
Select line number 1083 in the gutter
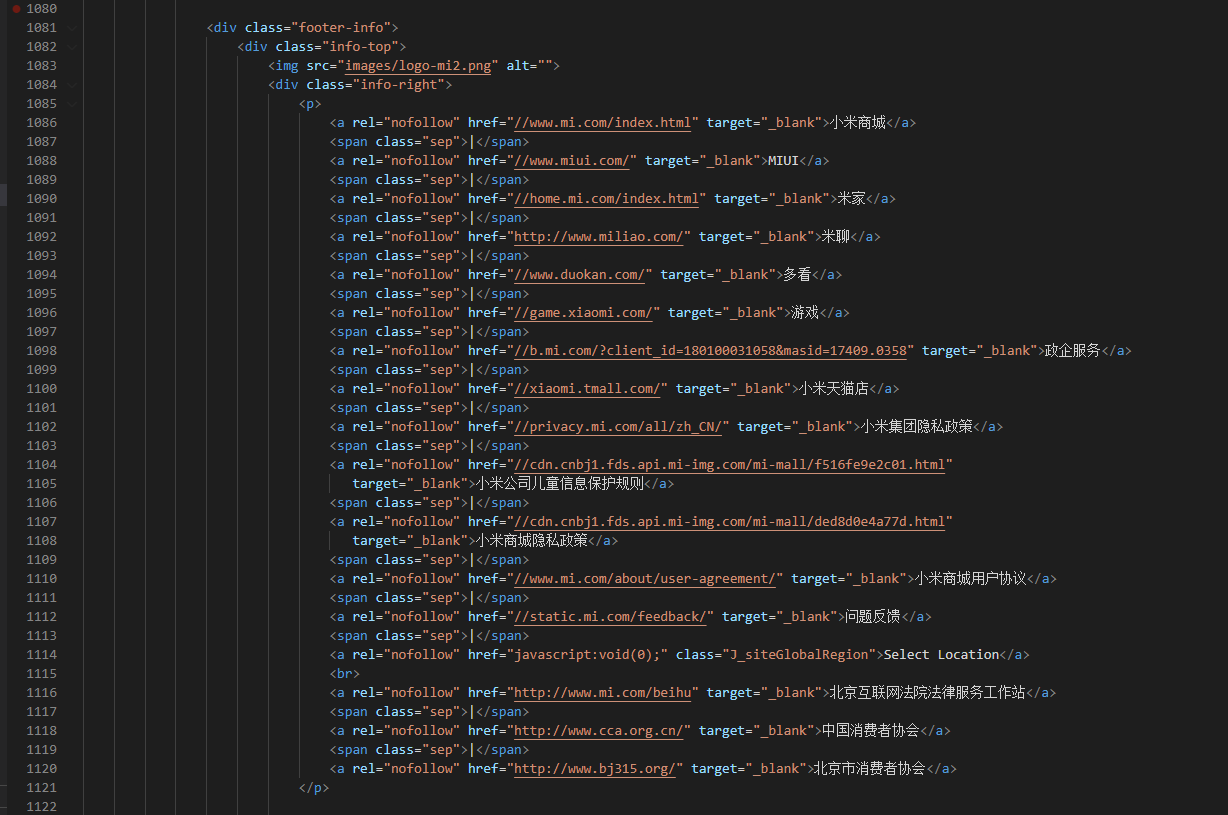point(41,65)
